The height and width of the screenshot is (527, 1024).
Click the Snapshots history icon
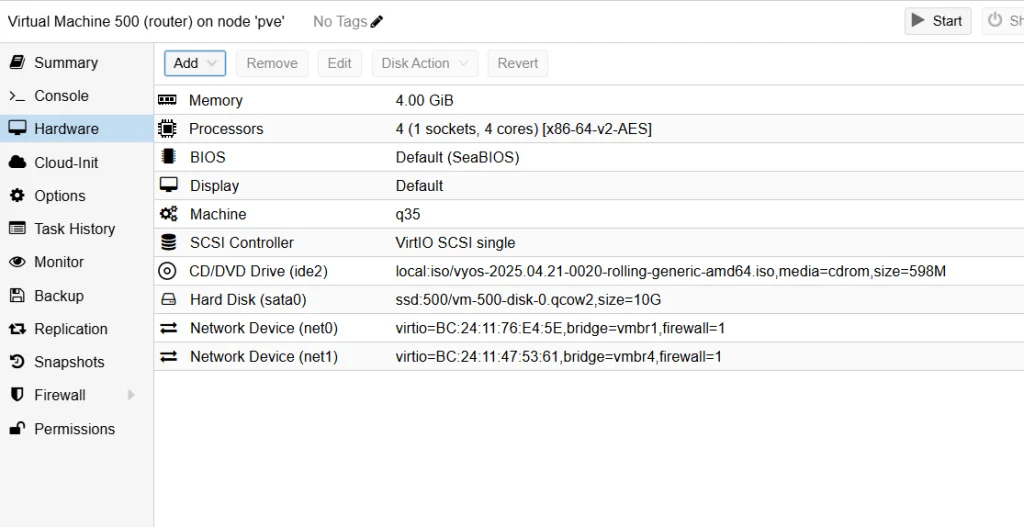(x=17, y=362)
